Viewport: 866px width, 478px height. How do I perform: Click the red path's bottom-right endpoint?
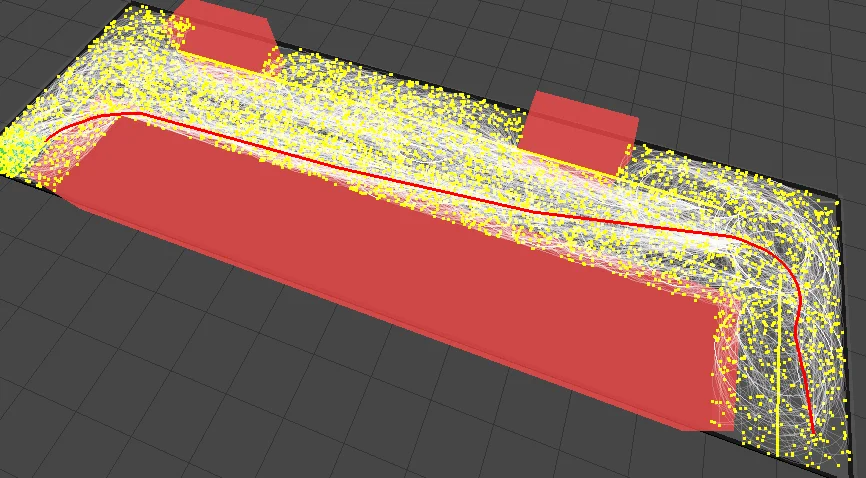click(x=814, y=433)
